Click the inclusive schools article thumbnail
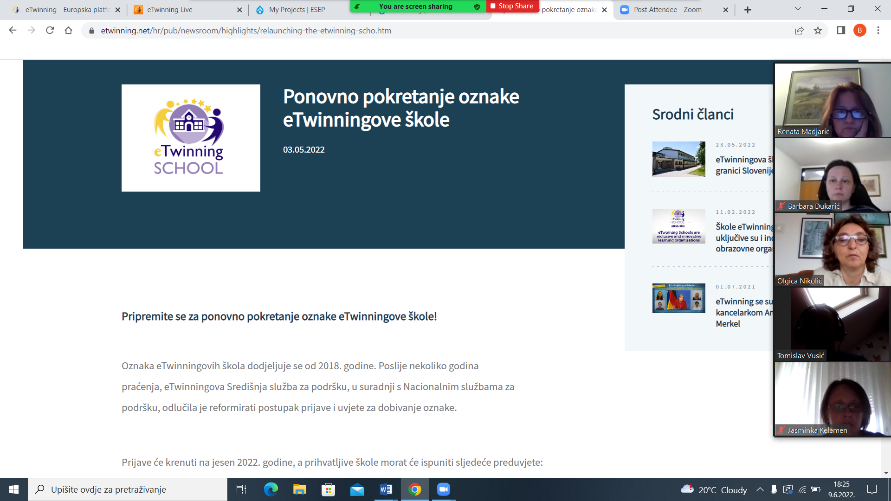This screenshot has width=891, height=501. (678, 226)
